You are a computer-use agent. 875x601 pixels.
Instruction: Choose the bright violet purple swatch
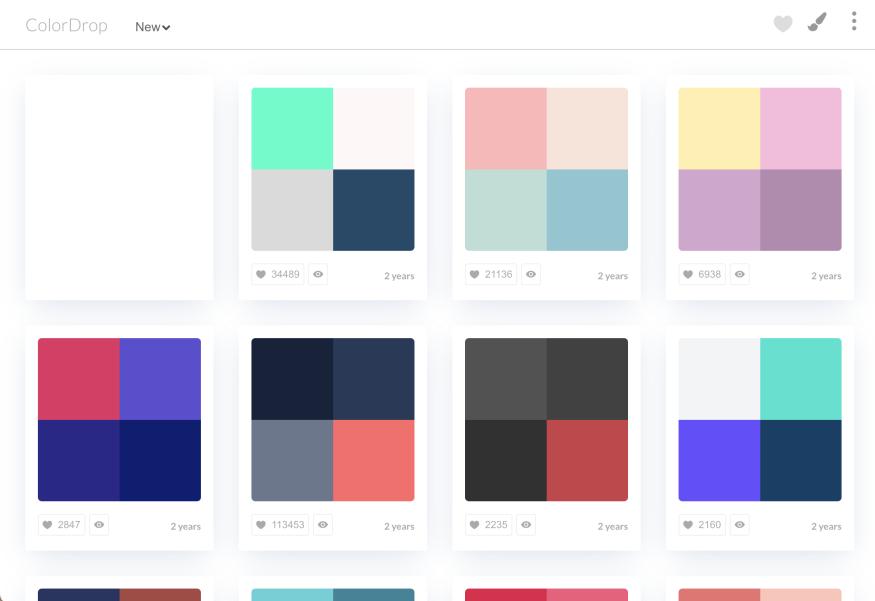pyautogui.click(x=719, y=460)
